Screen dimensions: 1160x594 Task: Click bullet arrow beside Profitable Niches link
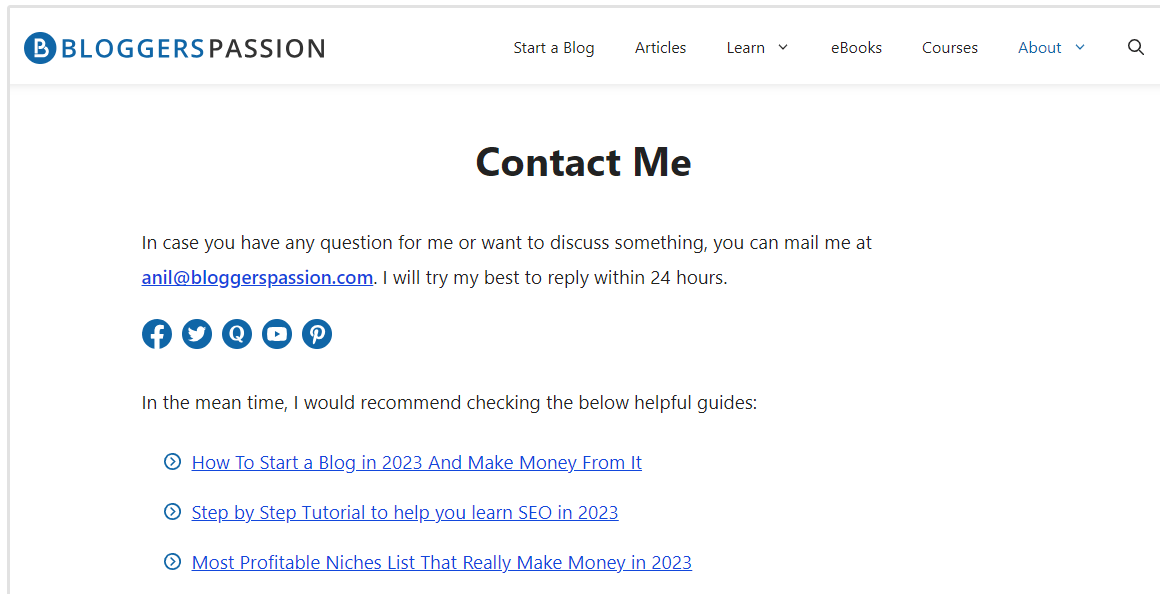tap(172, 562)
